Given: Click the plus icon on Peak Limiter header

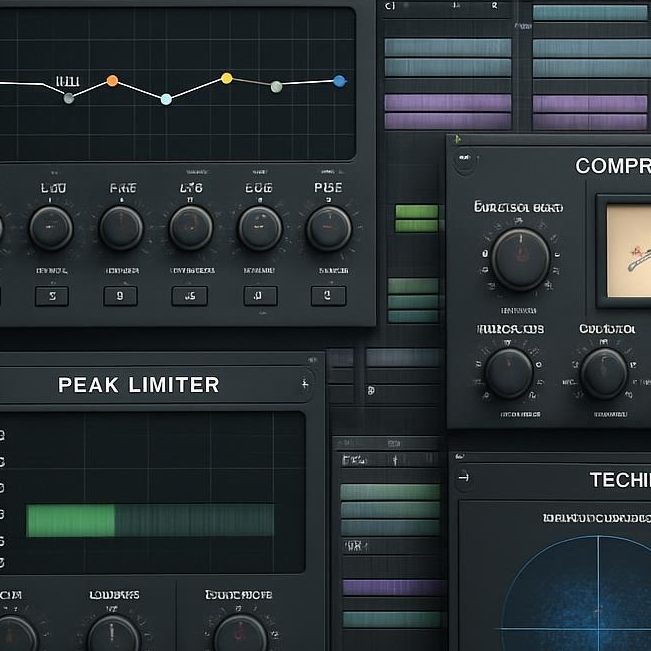Looking at the screenshot, I should pyautogui.click(x=304, y=384).
